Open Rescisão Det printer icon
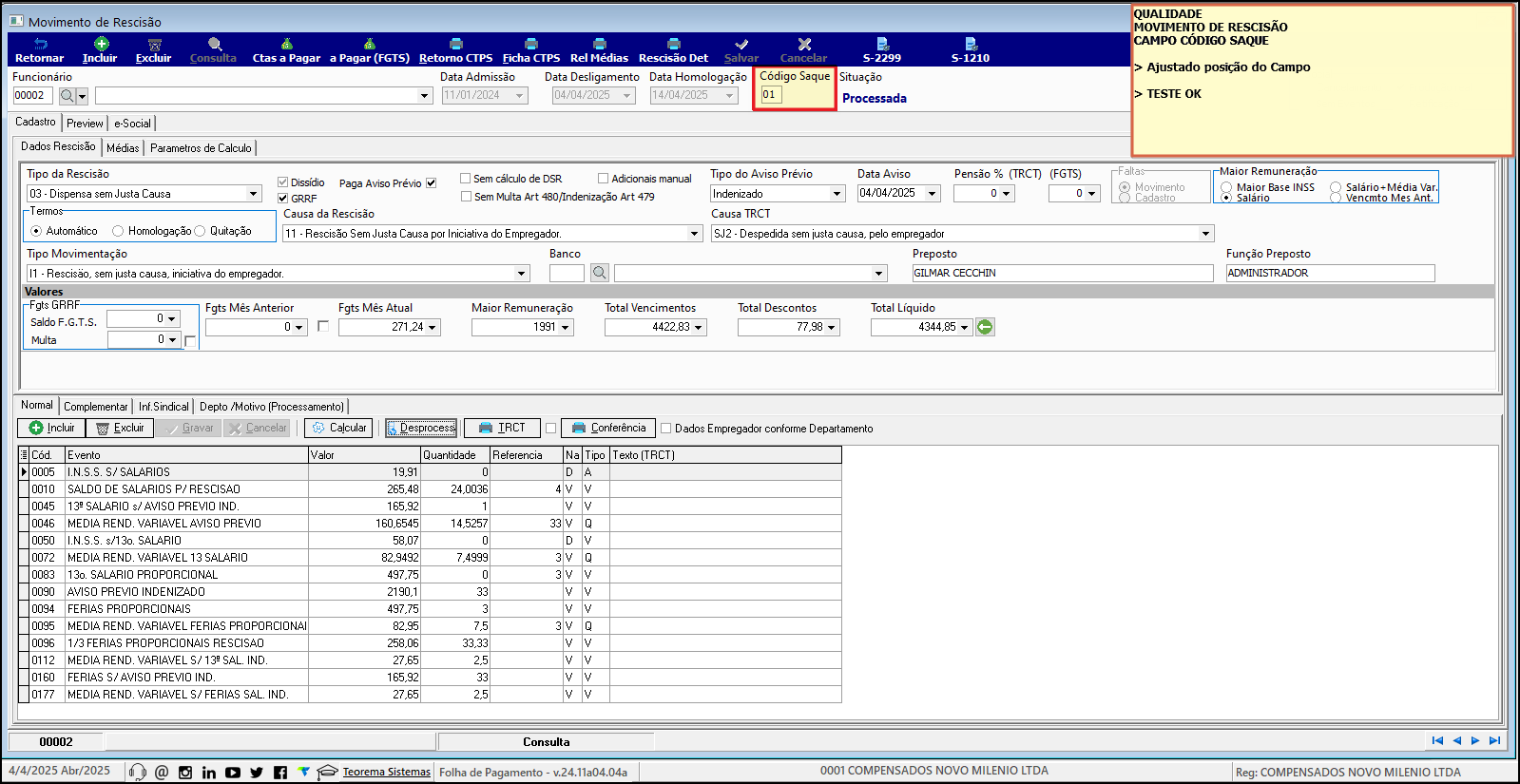This screenshot has width=1520, height=784. pos(673,44)
